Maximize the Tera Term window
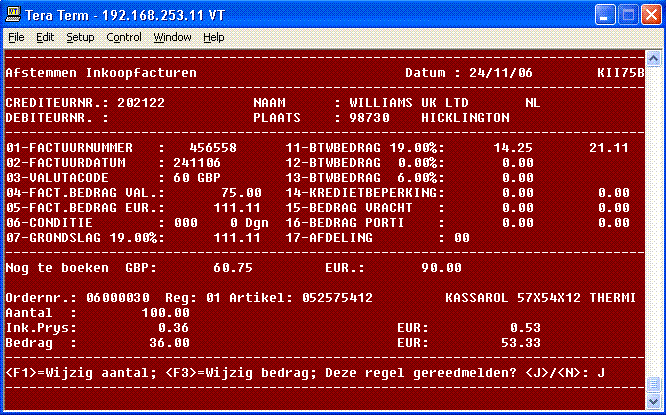 pyautogui.click(x=625, y=15)
